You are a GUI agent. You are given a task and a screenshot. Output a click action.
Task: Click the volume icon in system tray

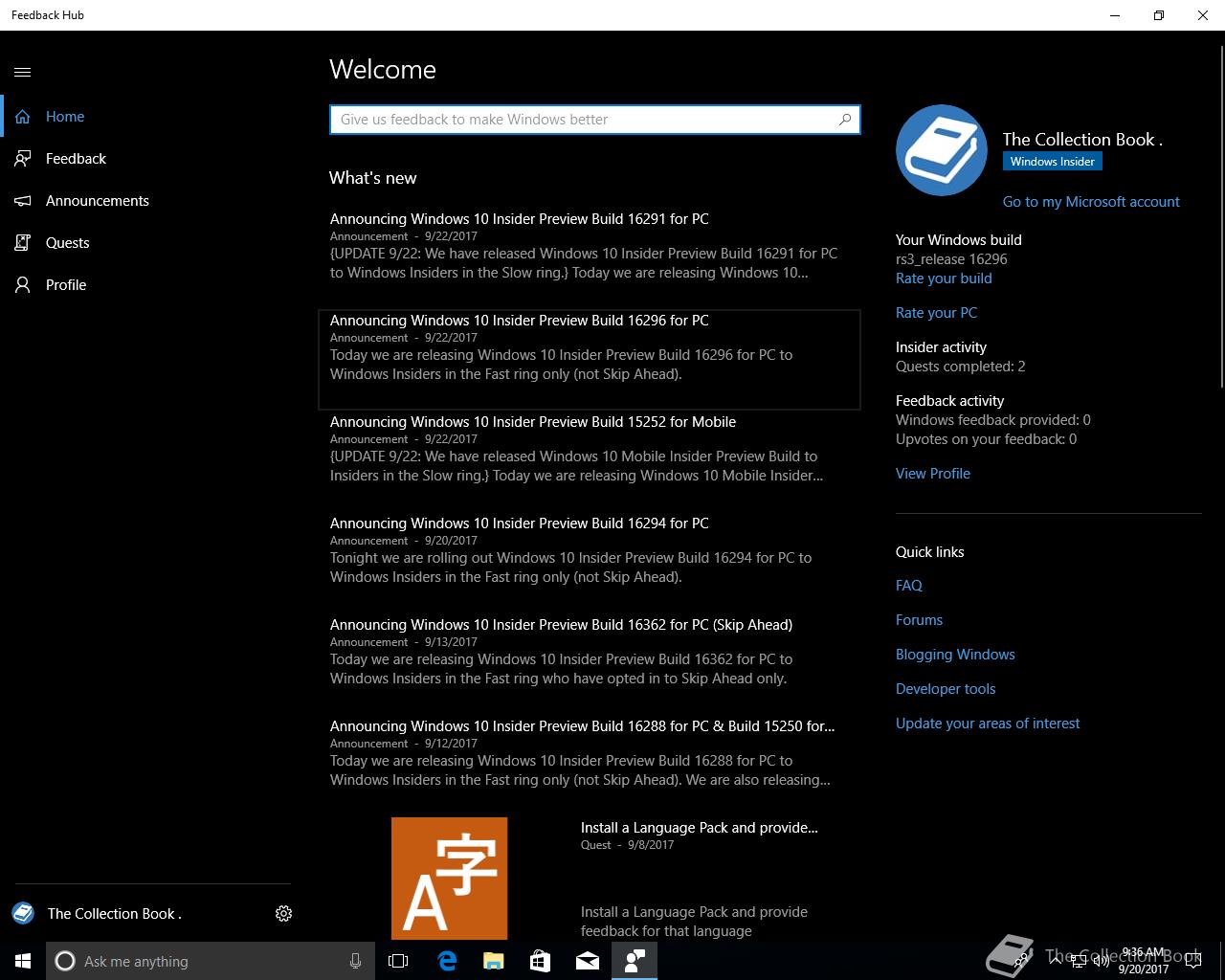(1102, 961)
